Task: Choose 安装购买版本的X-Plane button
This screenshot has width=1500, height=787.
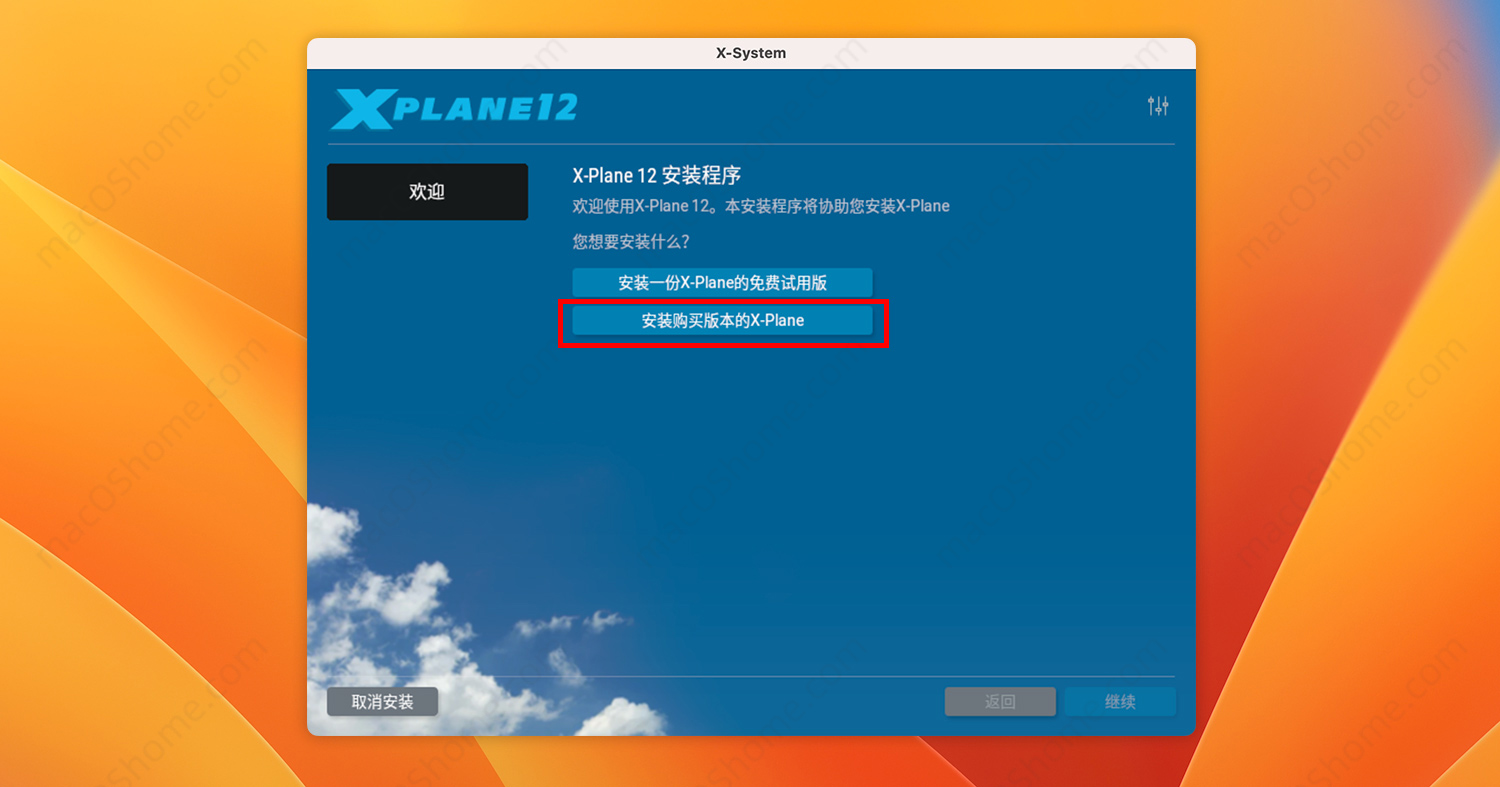Action: 722,320
